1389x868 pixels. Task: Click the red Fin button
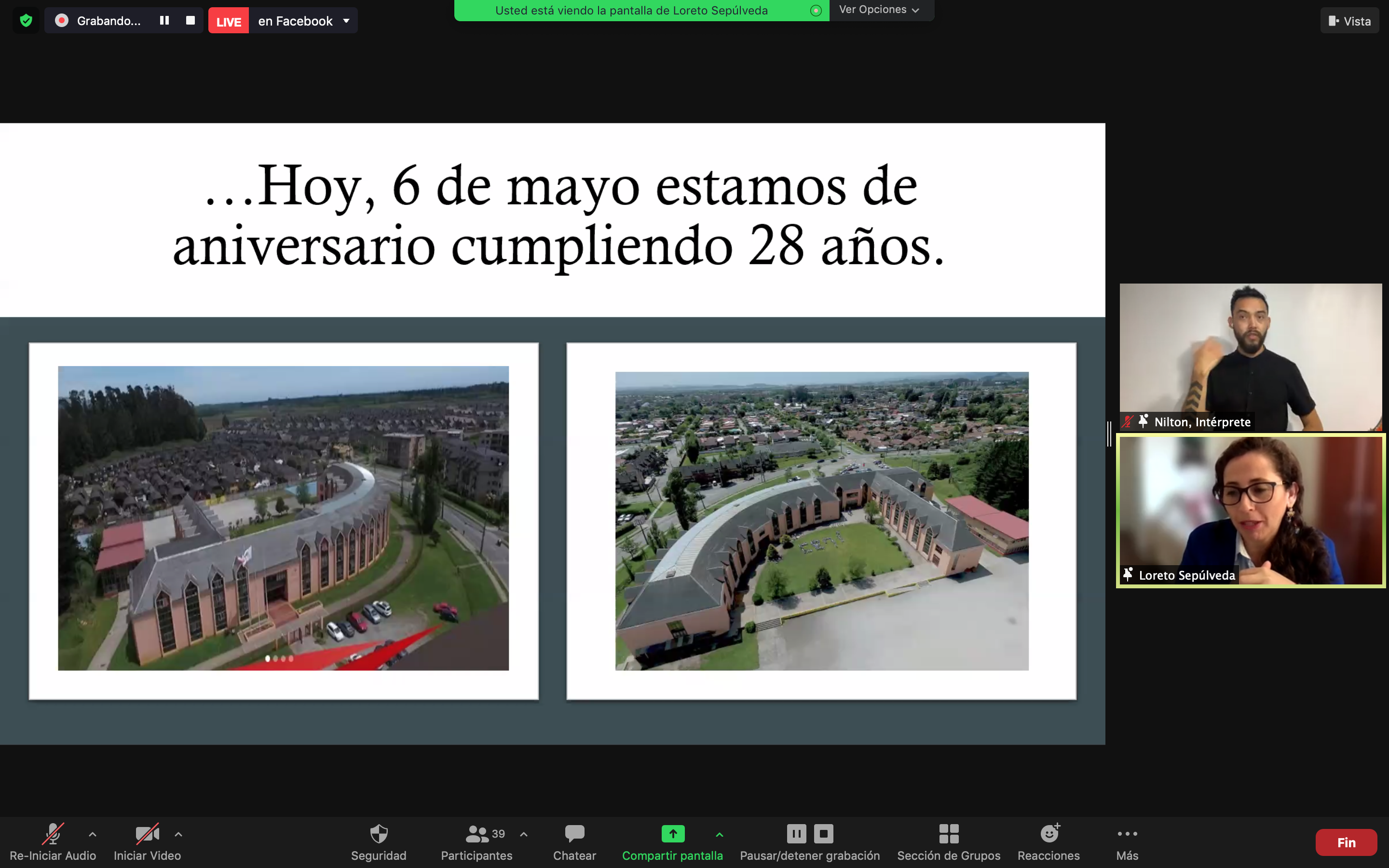(1346, 842)
